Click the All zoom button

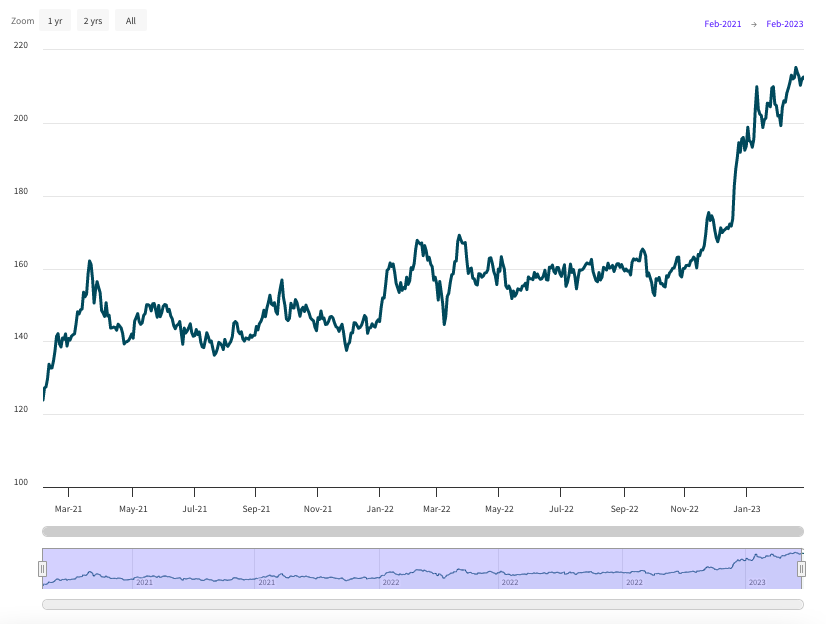[x=130, y=21]
